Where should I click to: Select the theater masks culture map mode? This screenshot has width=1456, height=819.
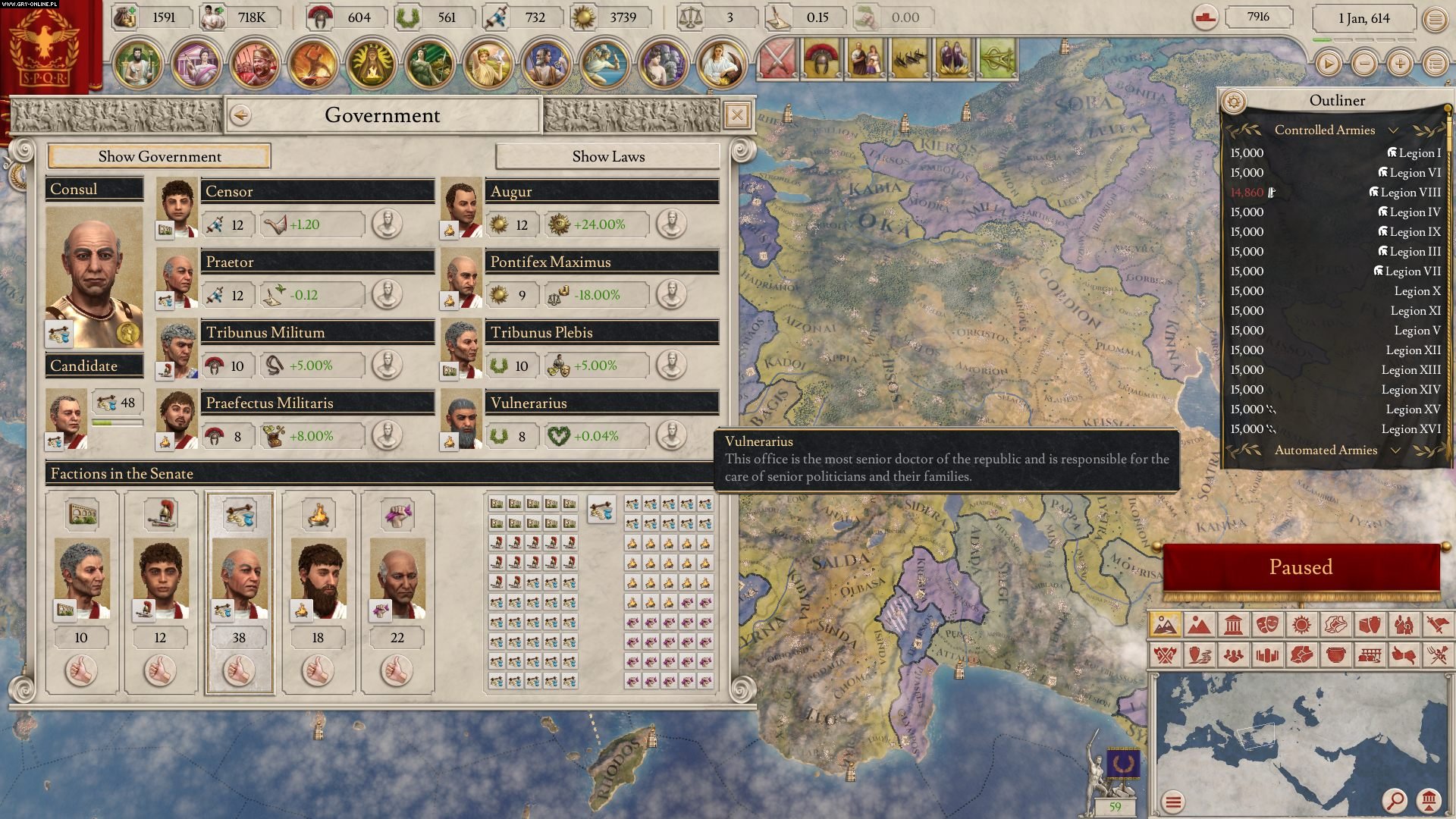(1267, 625)
